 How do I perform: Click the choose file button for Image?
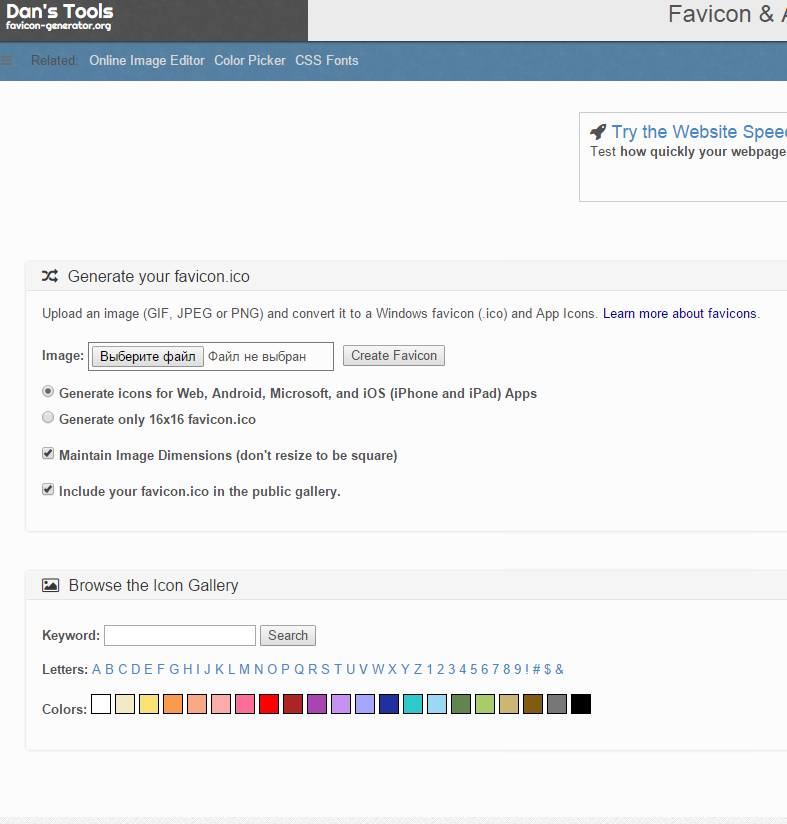click(148, 356)
